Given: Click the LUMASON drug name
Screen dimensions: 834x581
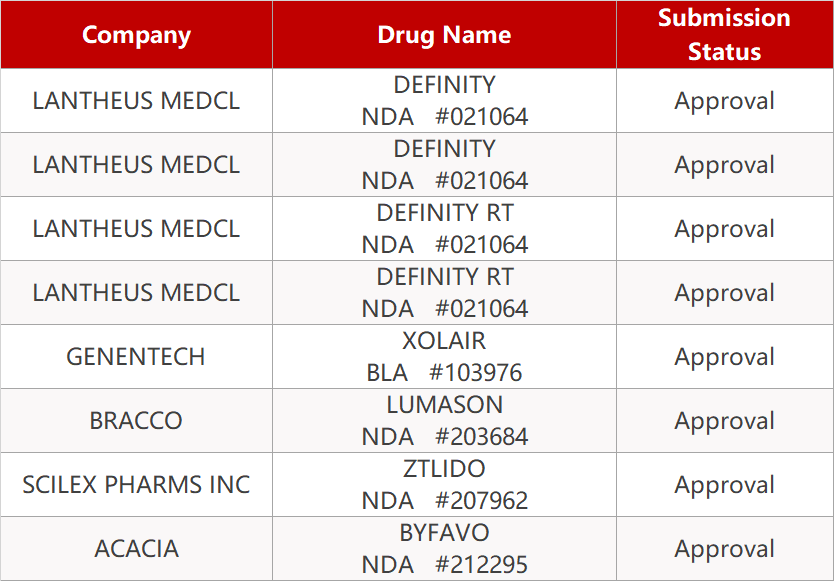Looking at the screenshot, I should (444, 405).
